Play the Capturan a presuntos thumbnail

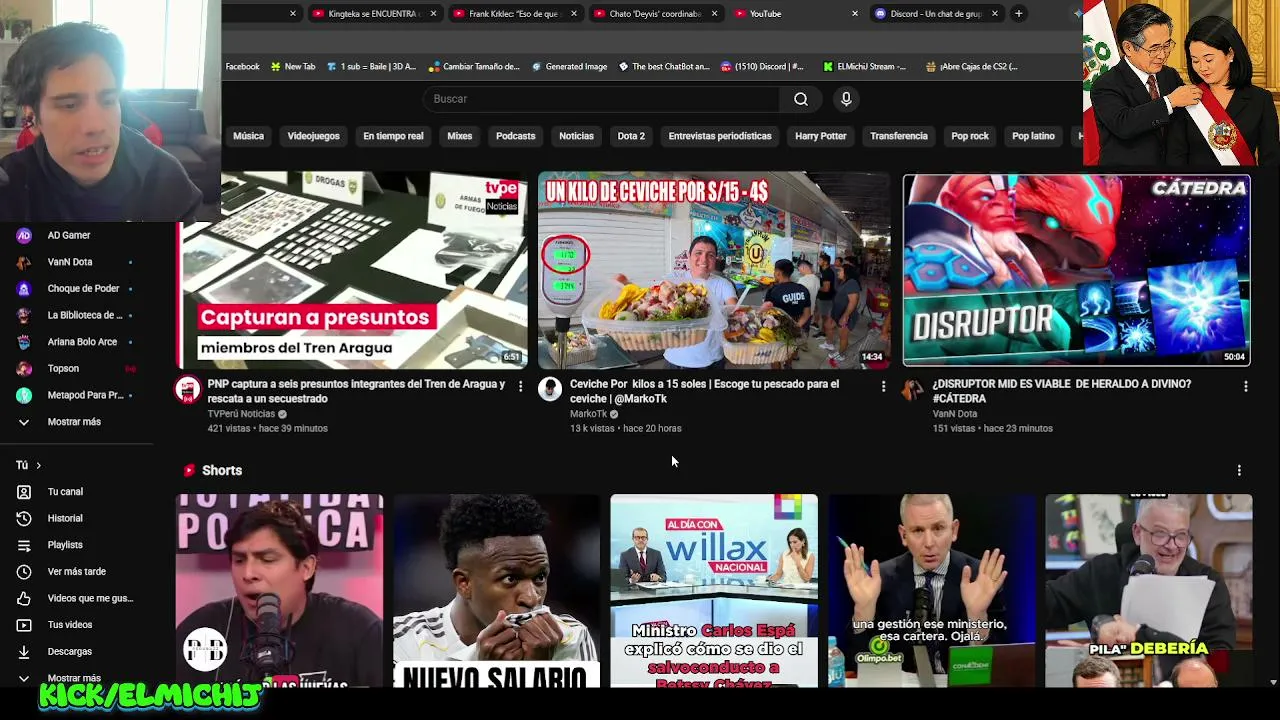click(352, 270)
